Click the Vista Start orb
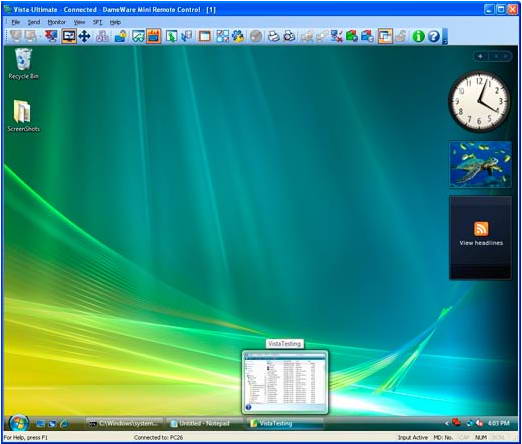 [19, 423]
